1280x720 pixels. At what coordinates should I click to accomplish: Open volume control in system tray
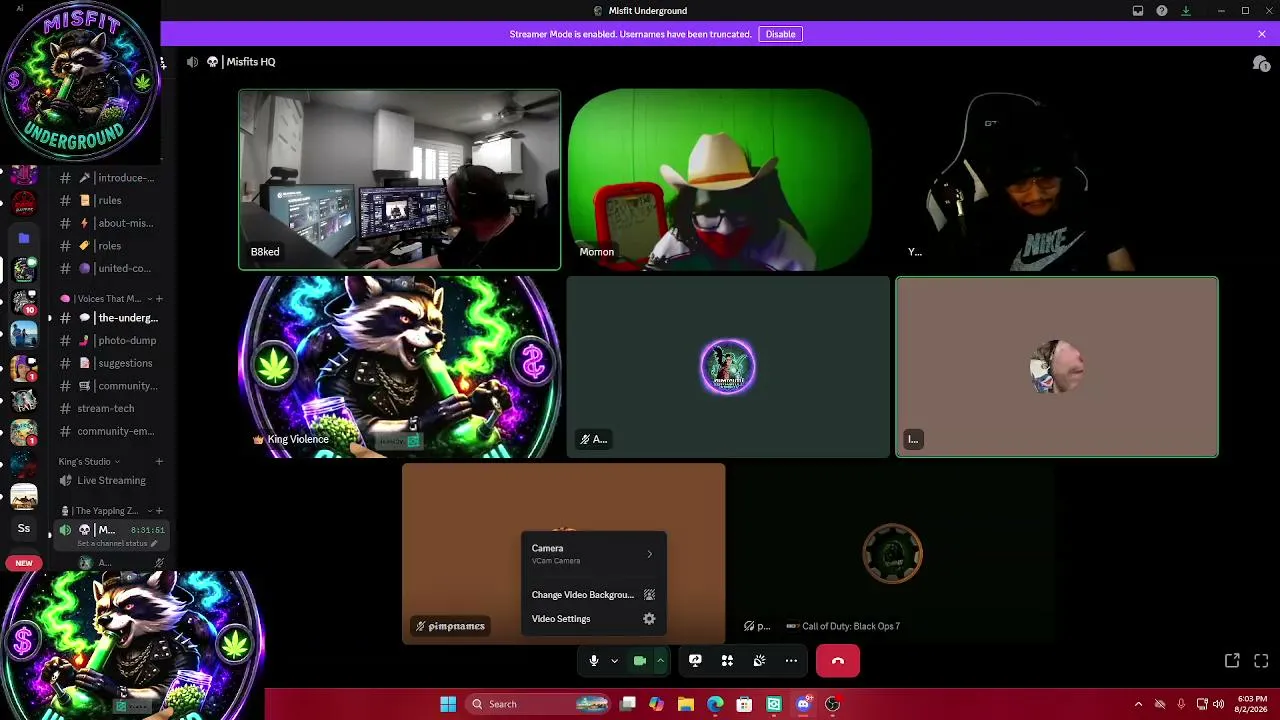(x=1218, y=704)
